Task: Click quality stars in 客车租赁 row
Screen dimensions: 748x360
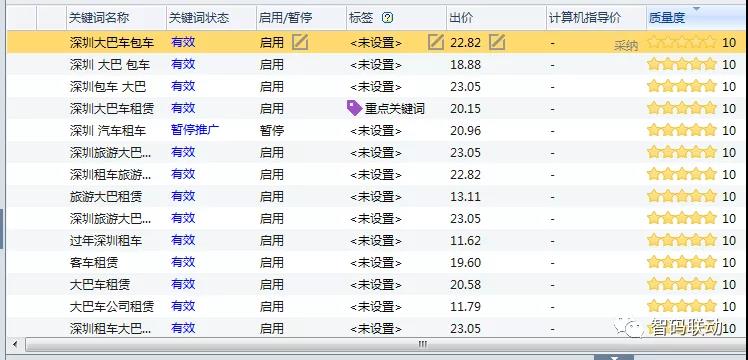Action: click(x=682, y=262)
